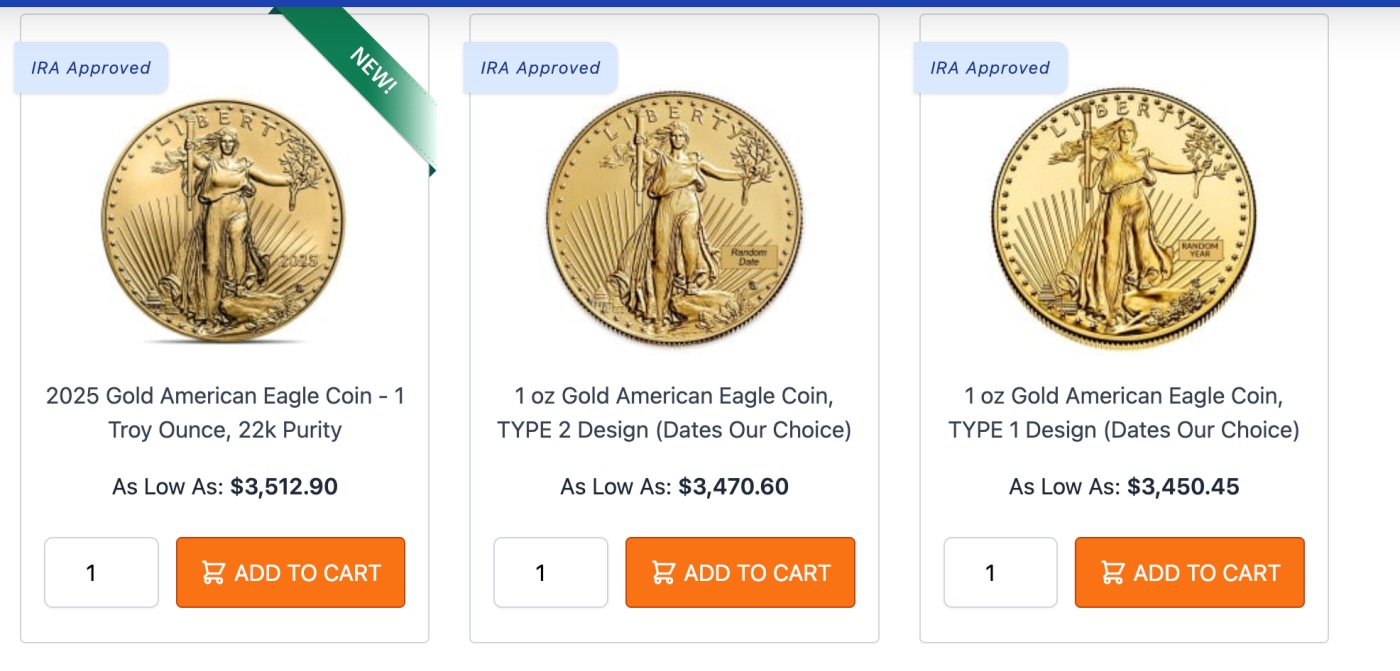Open the 2025 Gold American Eagle product page
This screenshot has height=671, width=1400.
226,411
